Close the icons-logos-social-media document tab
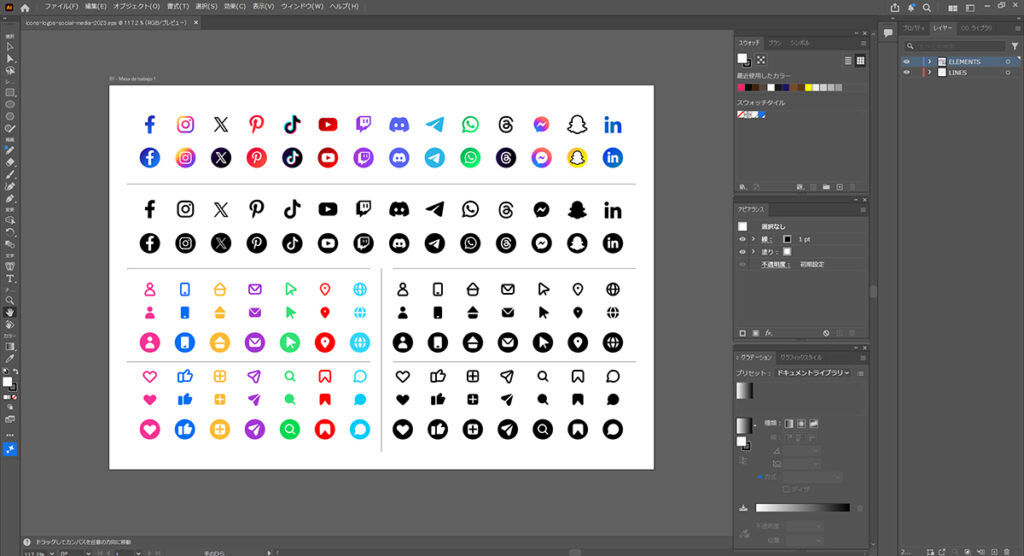Screen dimensions: 1024x556 click(195, 22)
